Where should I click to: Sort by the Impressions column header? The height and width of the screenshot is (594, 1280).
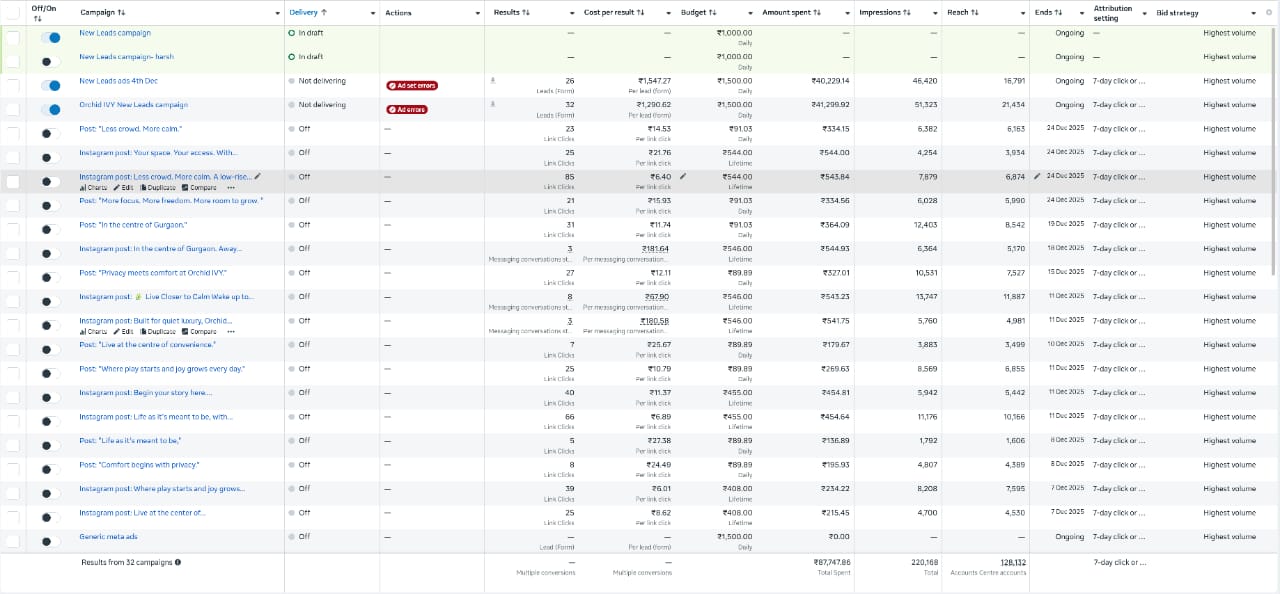pyautogui.click(x=885, y=13)
